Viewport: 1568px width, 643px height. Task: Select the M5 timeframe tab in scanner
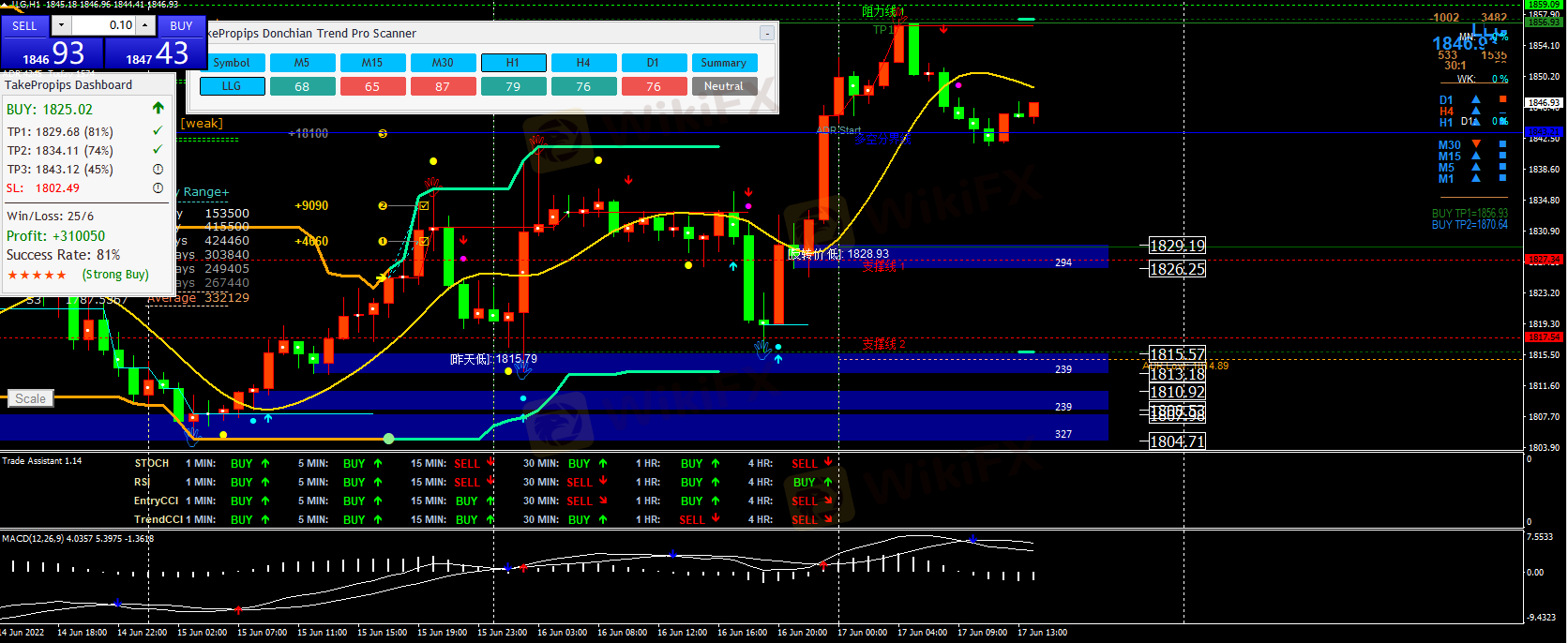point(302,63)
